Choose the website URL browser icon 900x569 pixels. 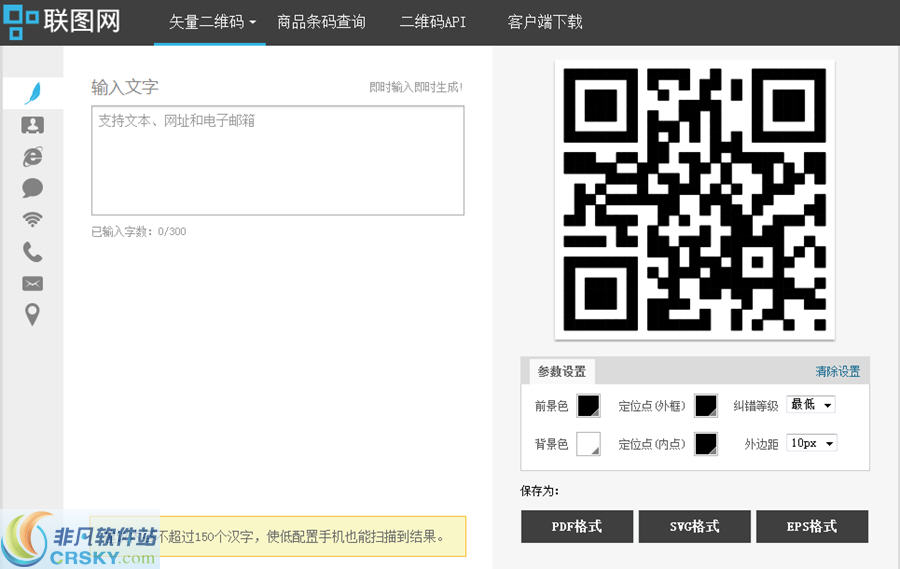pos(33,156)
